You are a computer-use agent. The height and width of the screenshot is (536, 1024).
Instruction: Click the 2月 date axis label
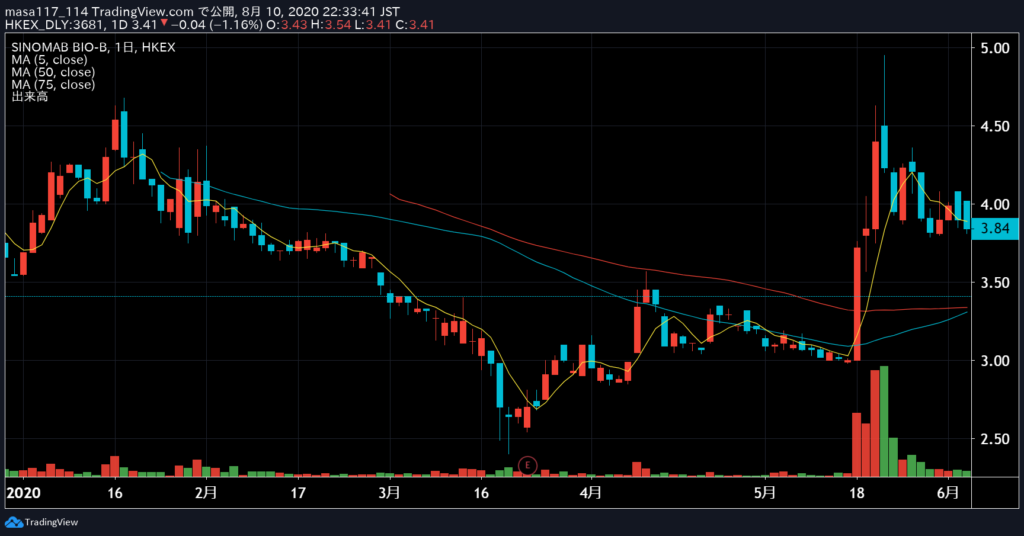(x=206, y=493)
